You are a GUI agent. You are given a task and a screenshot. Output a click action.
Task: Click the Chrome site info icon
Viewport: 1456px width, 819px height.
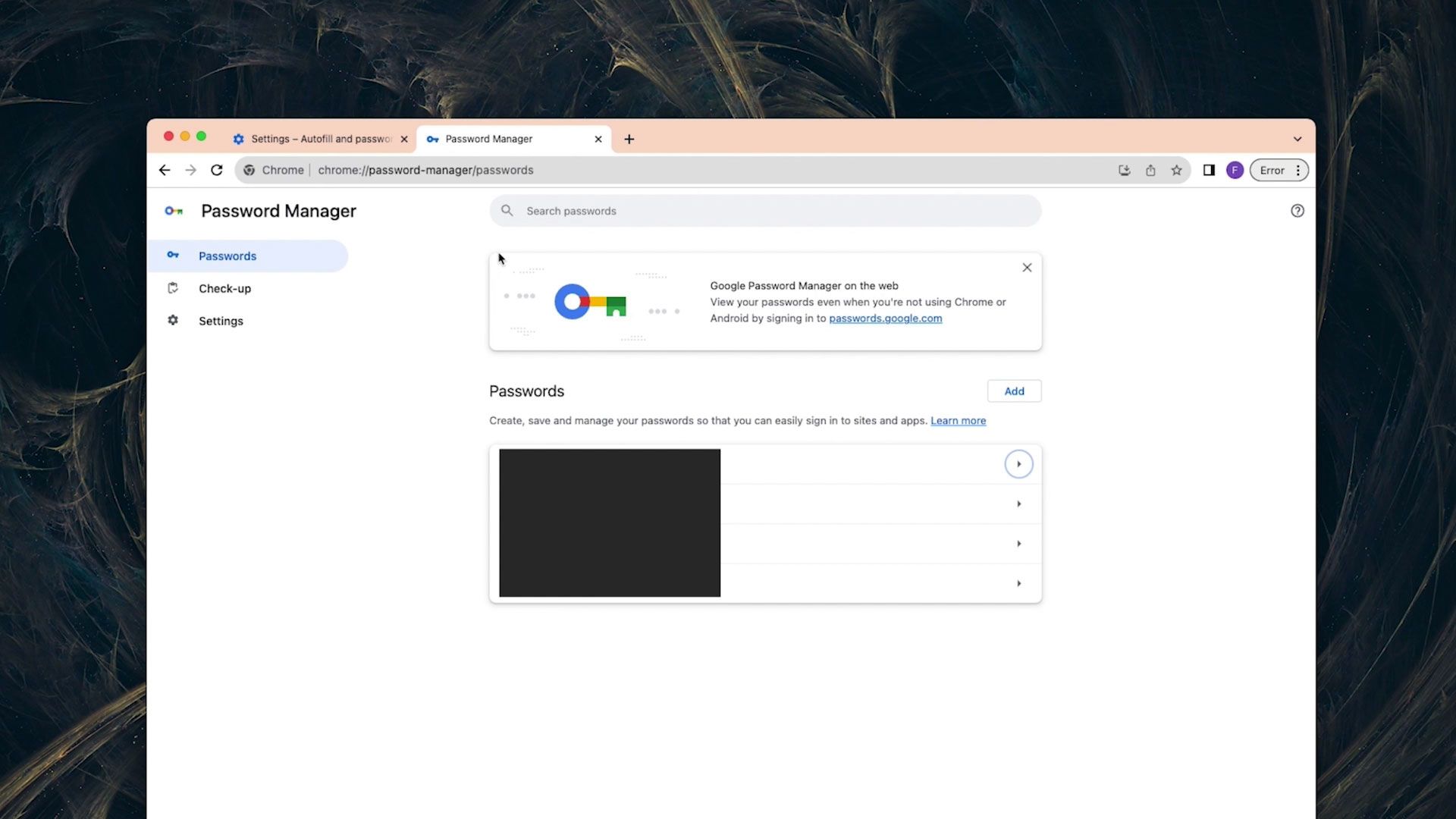pos(249,170)
